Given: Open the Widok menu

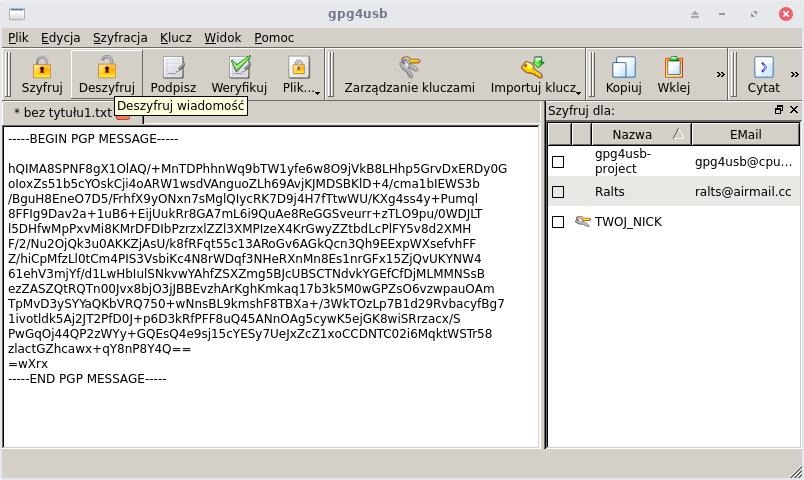Looking at the screenshot, I should [223, 37].
